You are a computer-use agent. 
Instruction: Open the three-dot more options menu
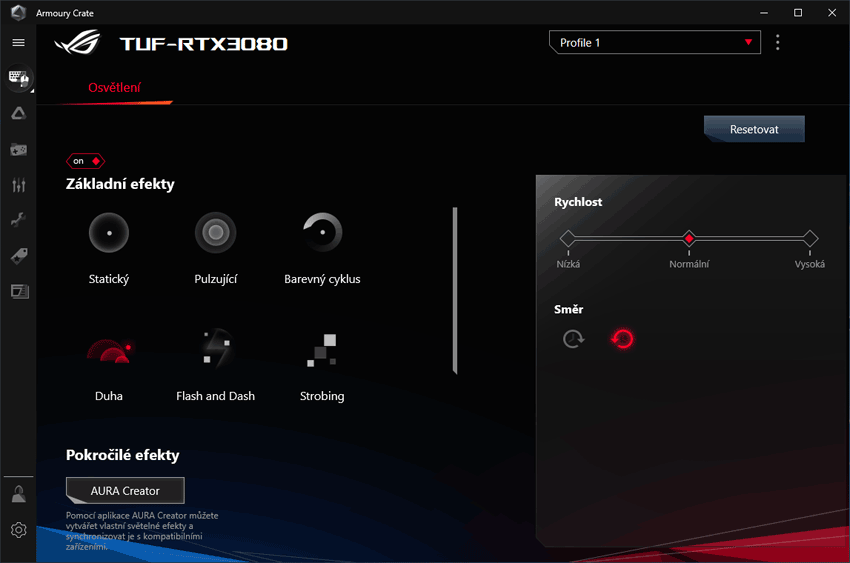(777, 42)
